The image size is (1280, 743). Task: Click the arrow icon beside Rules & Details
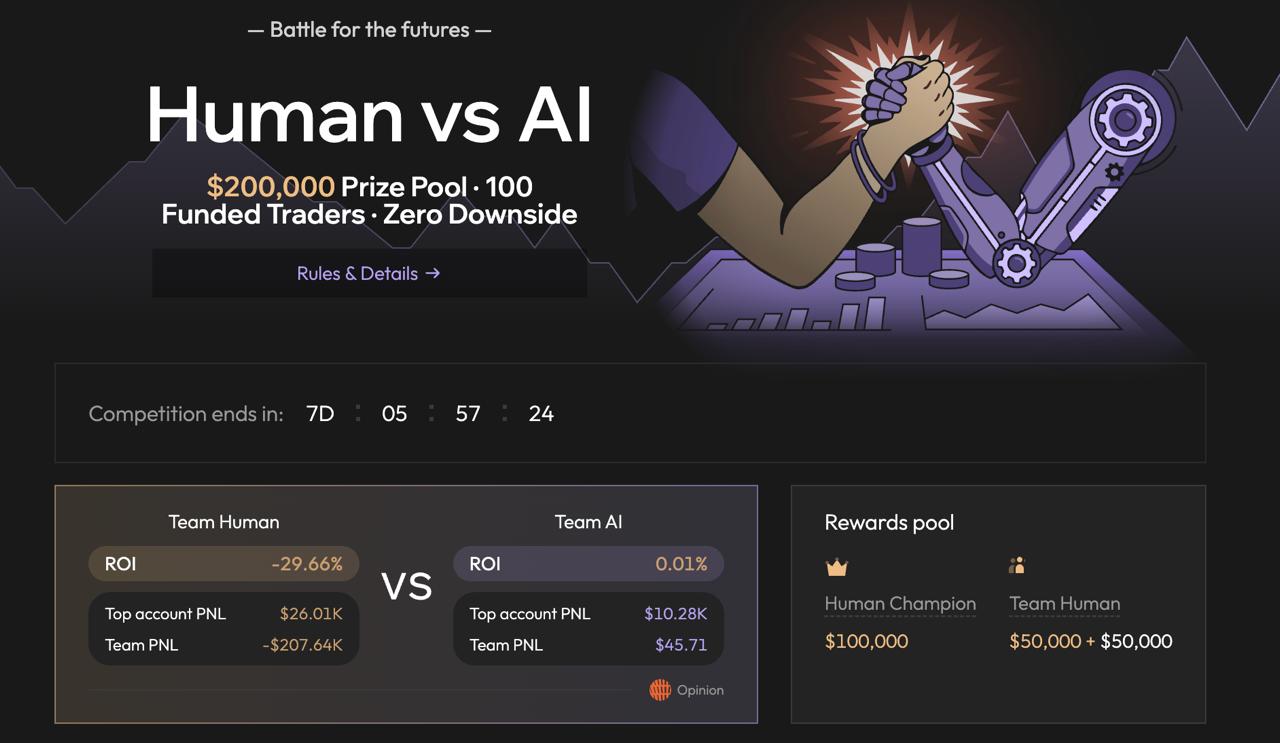tap(433, 273)
